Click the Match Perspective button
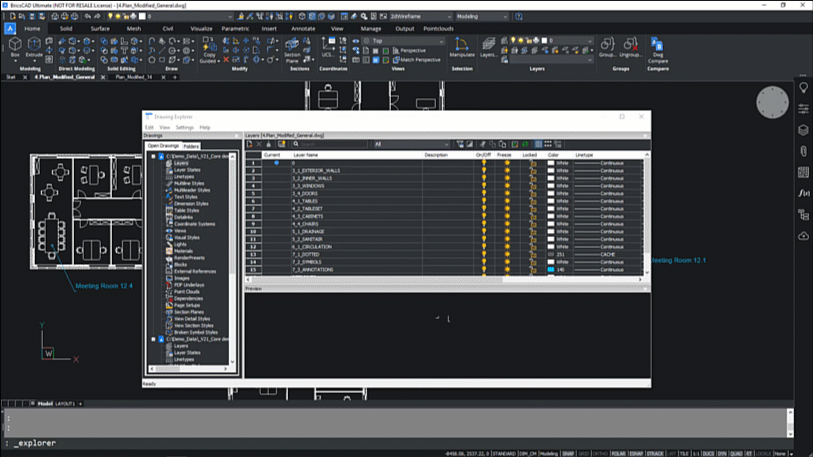Image resolution: width=813 pixels, height=457 pixels. (x=416, y=60)
